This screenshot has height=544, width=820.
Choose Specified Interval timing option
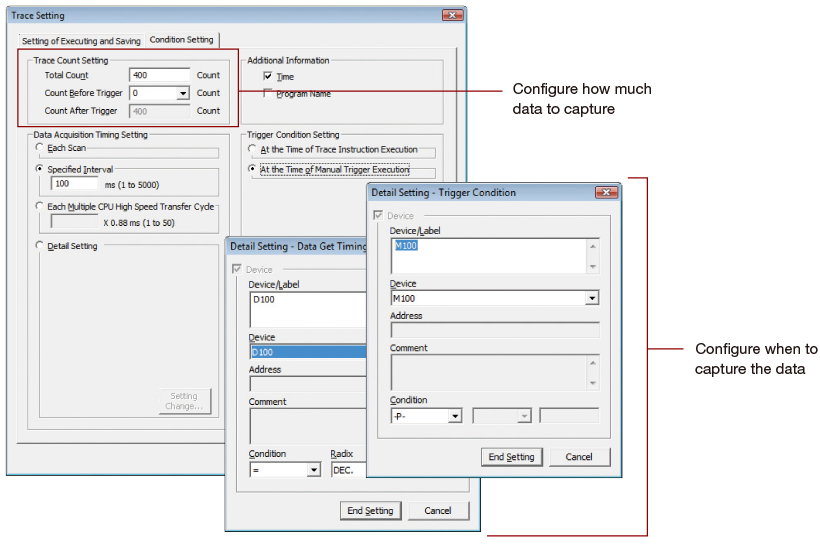(x=39, y=169)
